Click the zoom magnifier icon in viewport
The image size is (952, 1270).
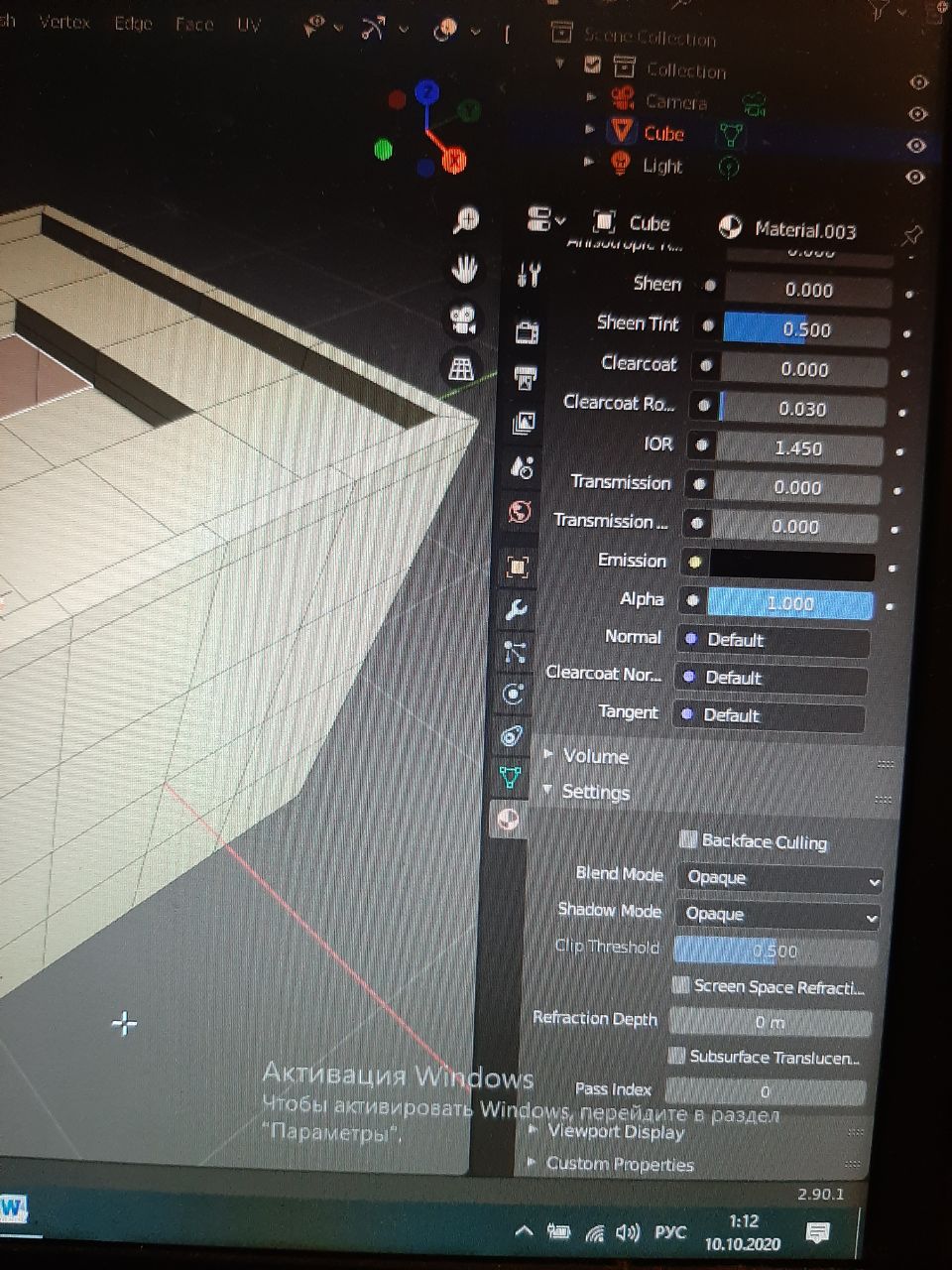tap(465, 221)
